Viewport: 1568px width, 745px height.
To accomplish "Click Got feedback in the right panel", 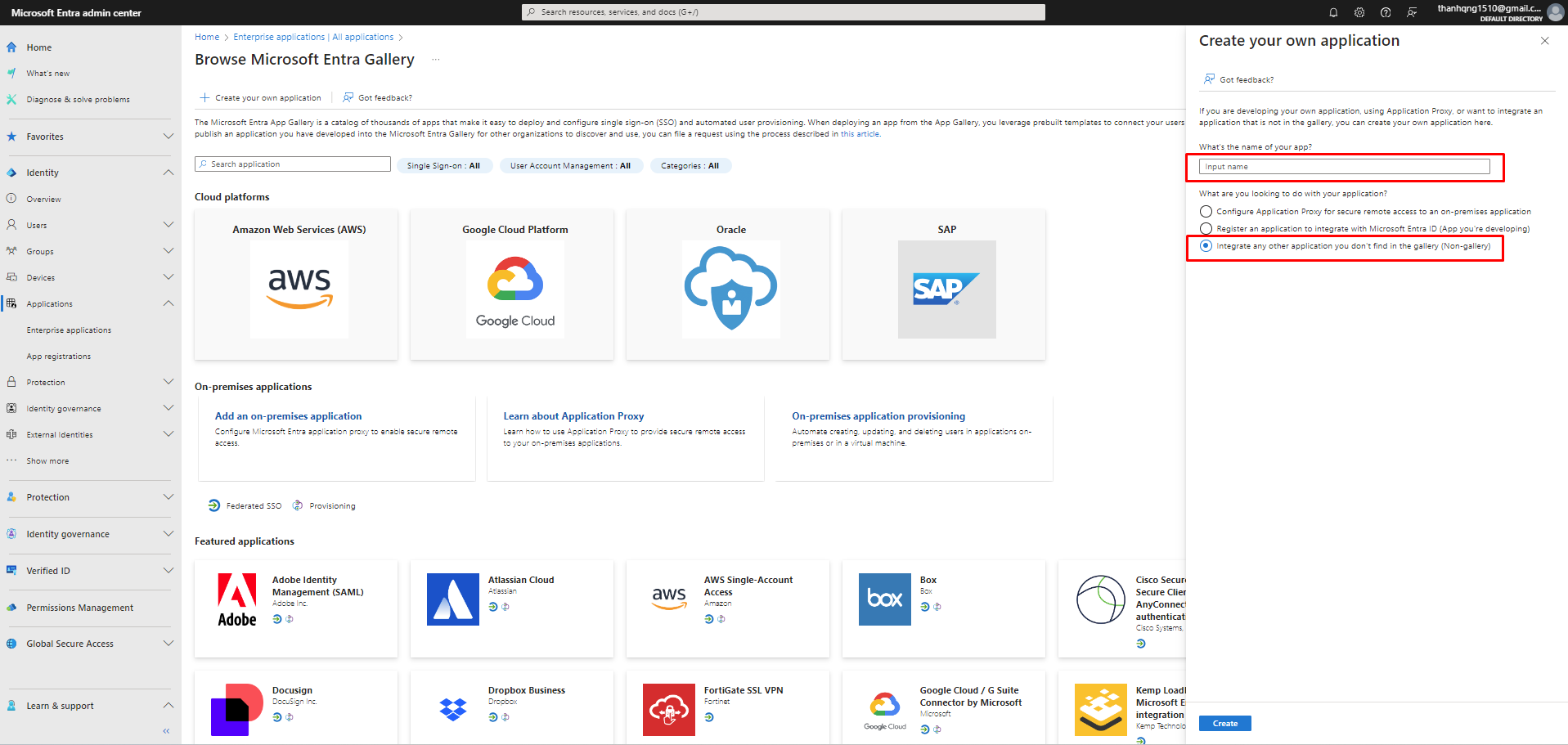I will point(1238,80).
